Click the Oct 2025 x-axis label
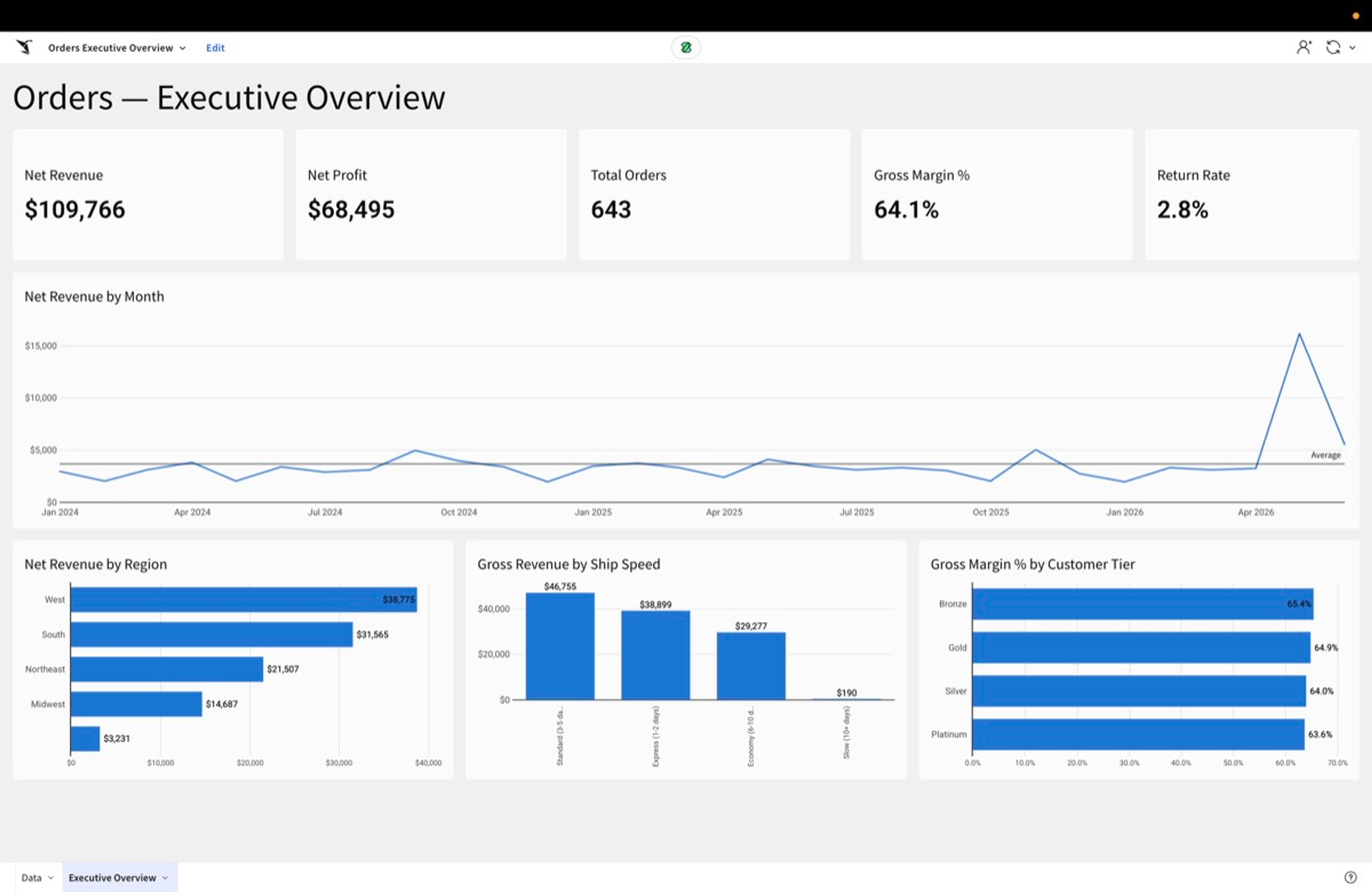This screenshot has width=1372, height=892. [990, 512]
